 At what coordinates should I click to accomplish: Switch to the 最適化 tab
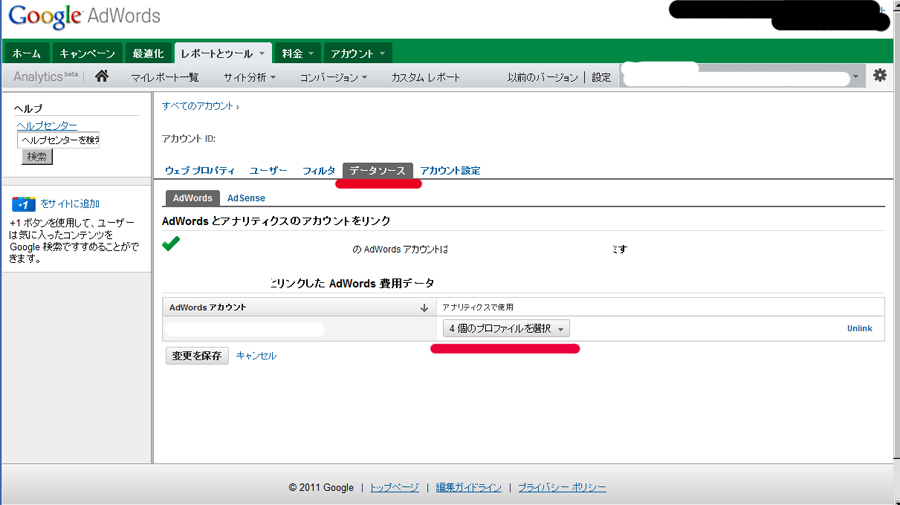tap(148, 53)
